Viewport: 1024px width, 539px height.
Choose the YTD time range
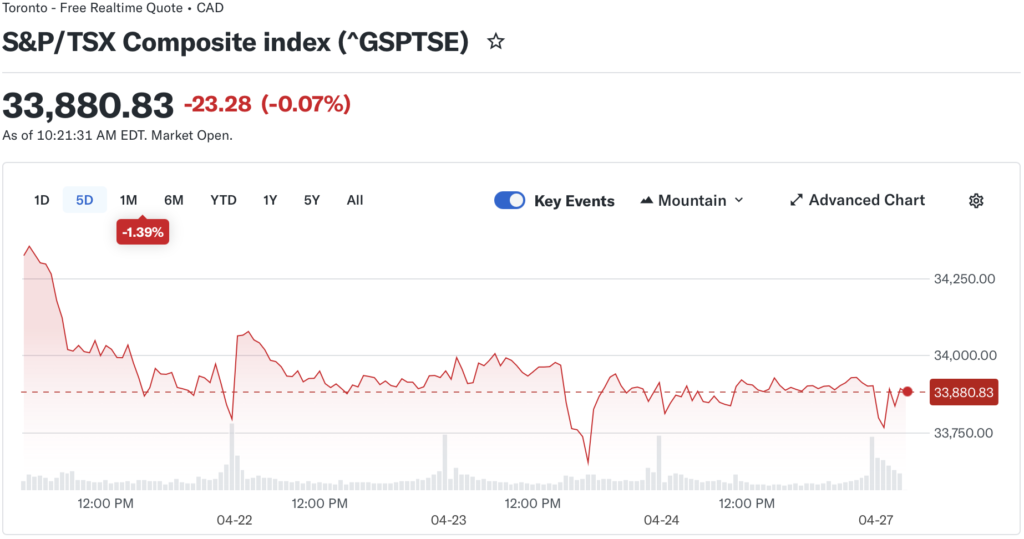point(223,200)
